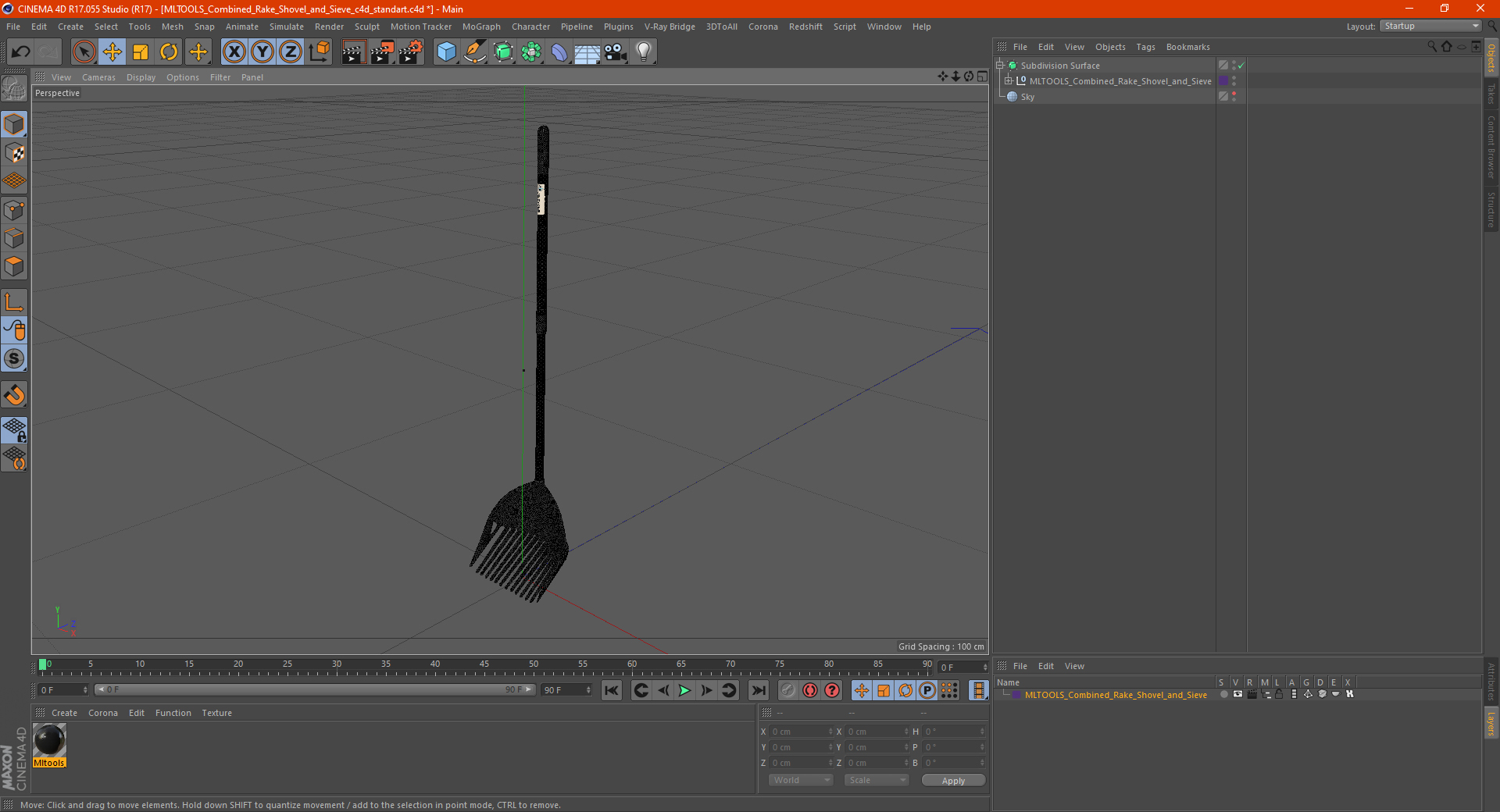Viewport: 1500px width, 812px height.
Task: Toggle Sky visibility dots
Action: (1234, 97)
